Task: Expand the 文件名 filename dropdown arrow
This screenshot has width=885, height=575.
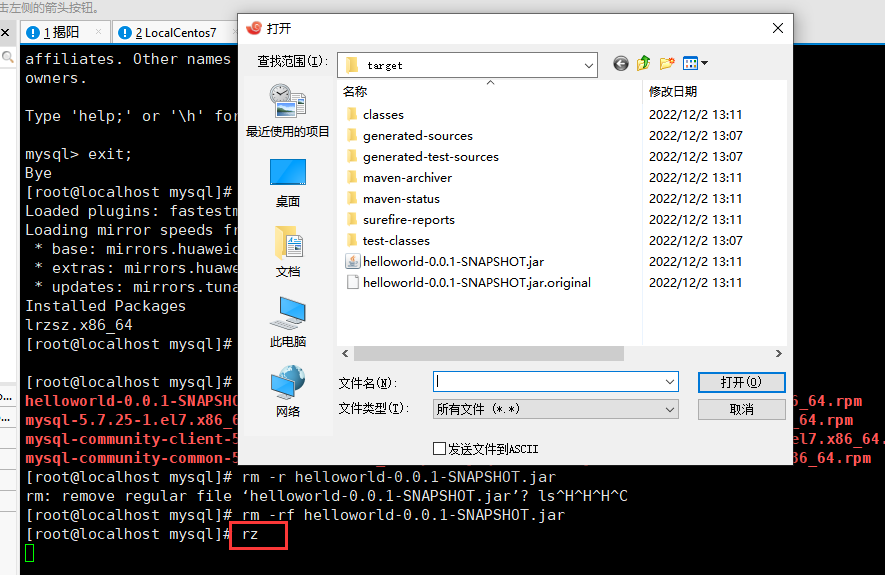Action: tap(670, 382)
